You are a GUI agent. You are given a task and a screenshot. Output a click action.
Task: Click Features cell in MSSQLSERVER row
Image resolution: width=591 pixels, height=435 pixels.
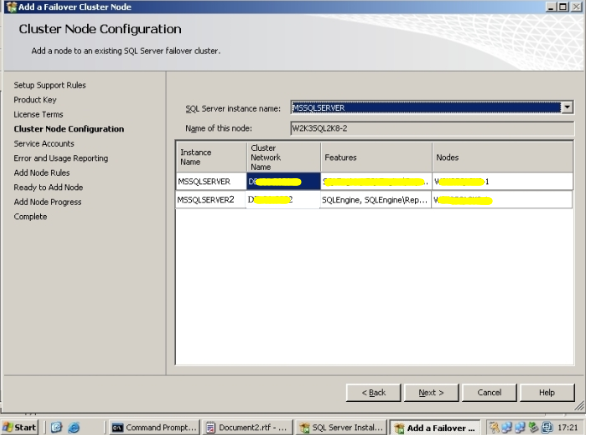[377, 181]
